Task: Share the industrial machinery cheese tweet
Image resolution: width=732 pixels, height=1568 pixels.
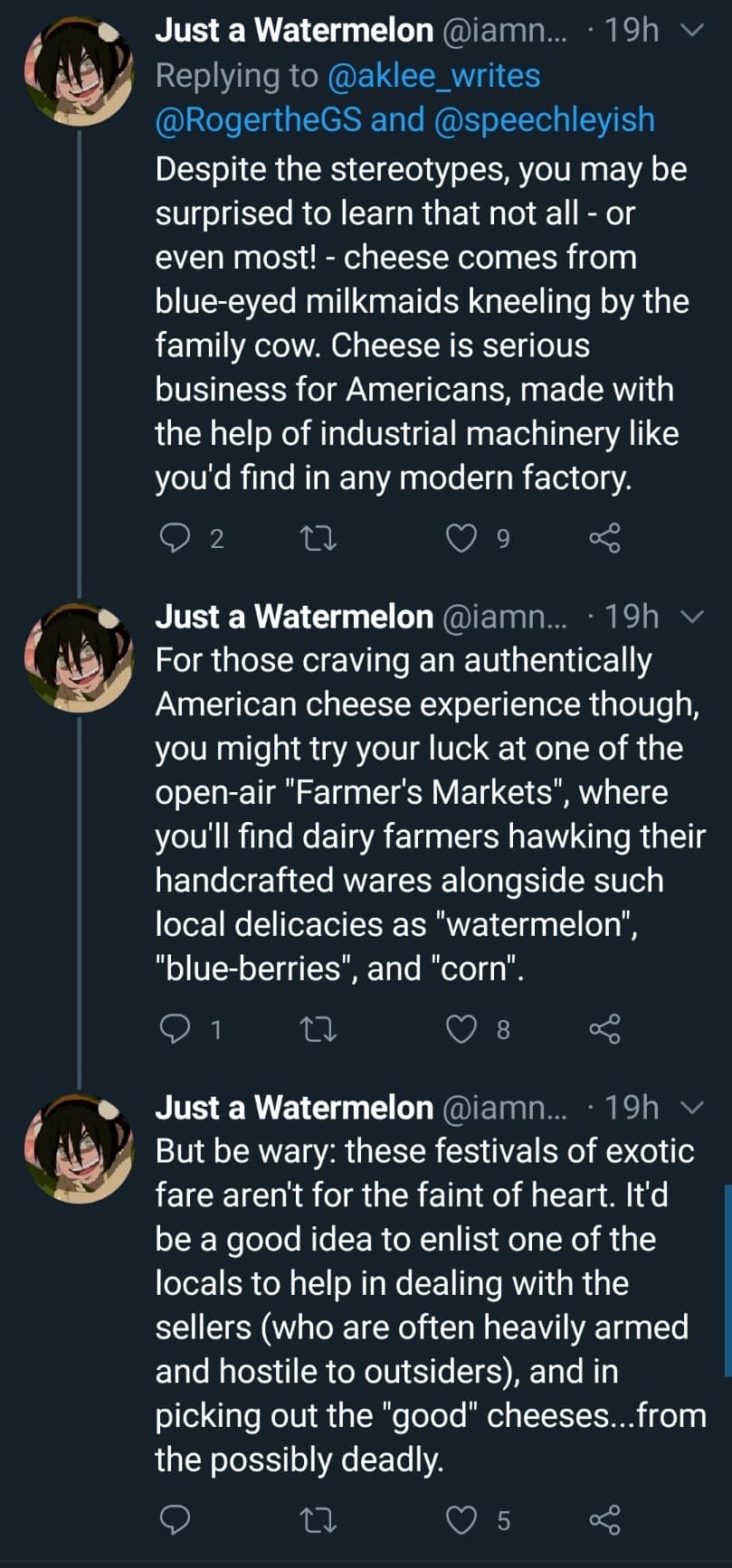Action: 604,538
